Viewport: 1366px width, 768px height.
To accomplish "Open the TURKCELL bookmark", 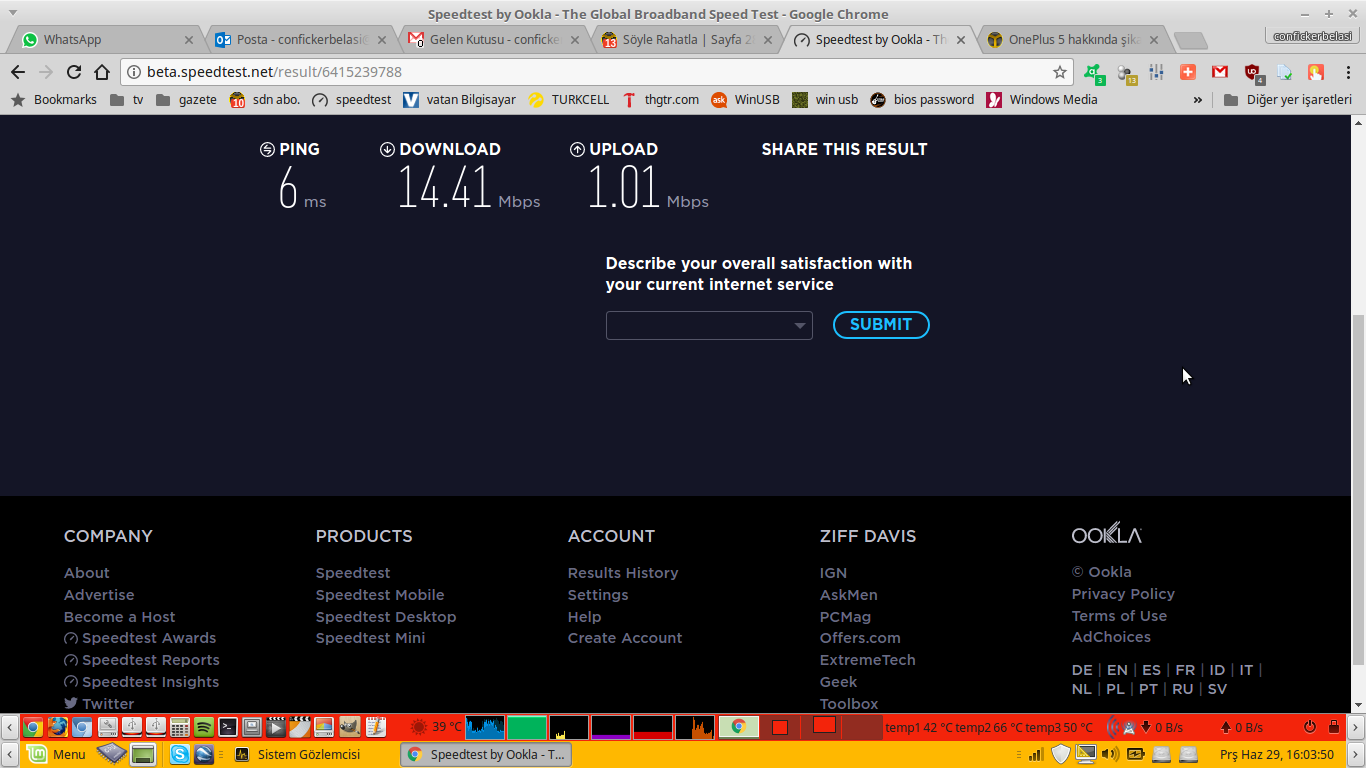I will click(x=569, y=100).
